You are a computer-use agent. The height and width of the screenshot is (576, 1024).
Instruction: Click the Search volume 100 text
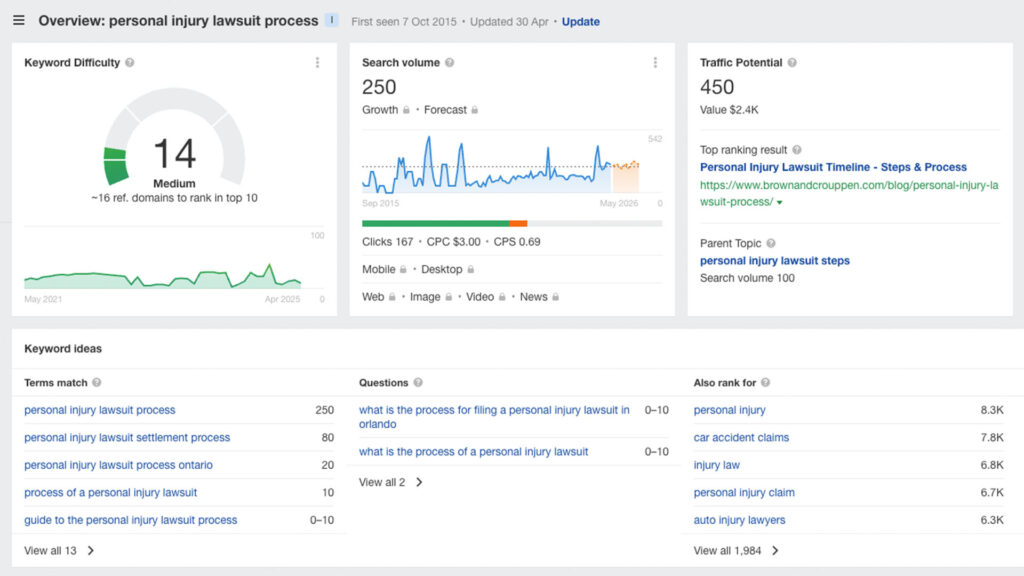(747, 278)
